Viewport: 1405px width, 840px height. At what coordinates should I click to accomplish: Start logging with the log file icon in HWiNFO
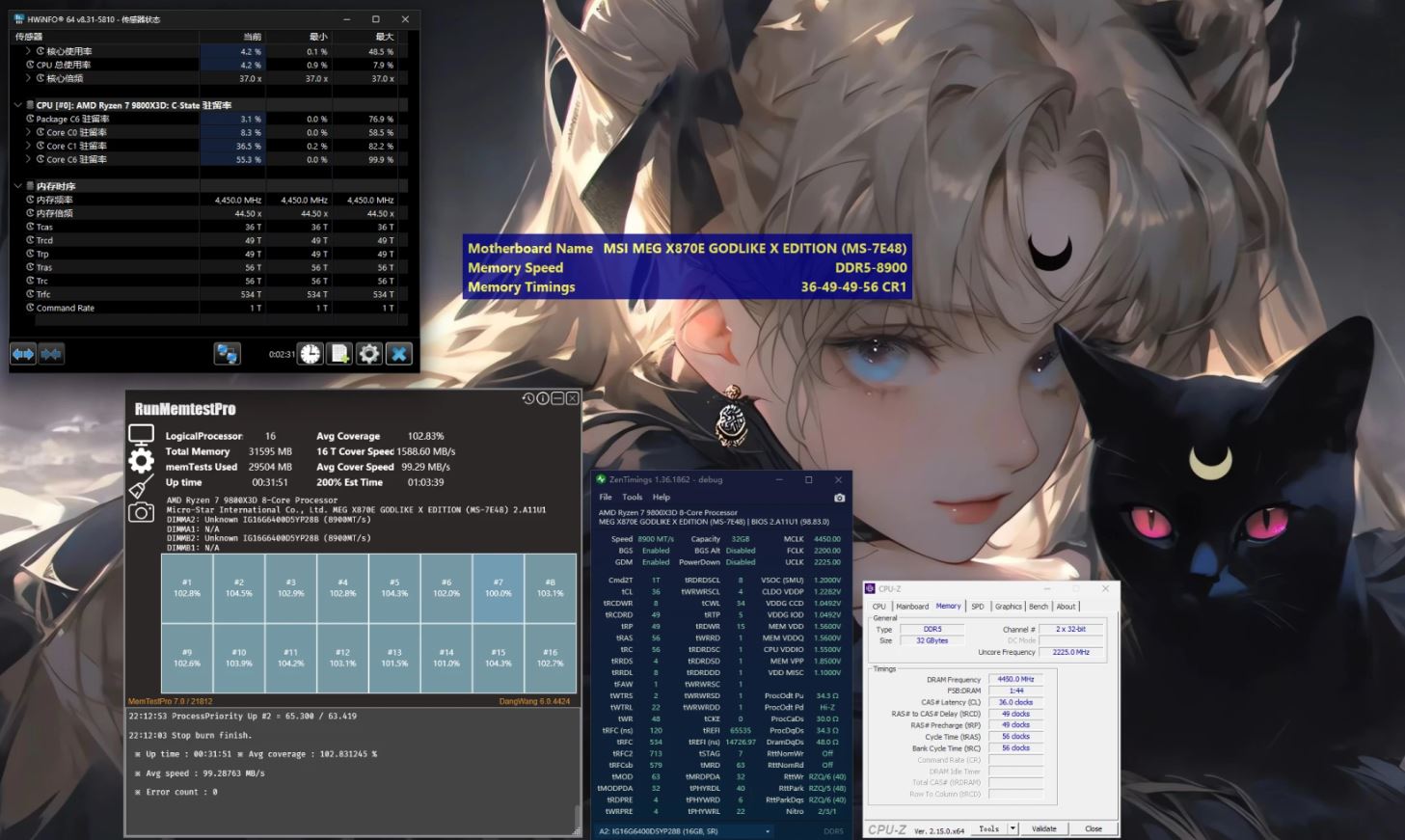click(338, 353)
